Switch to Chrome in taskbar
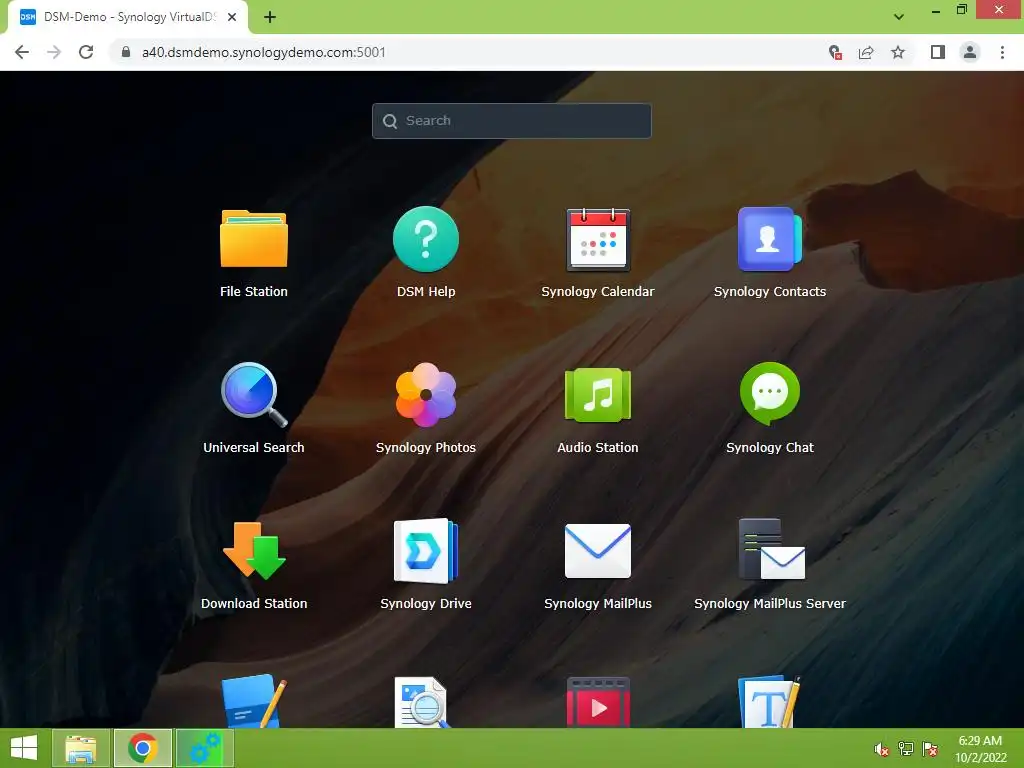This screenshot has width=1024, height=768. coord(142,748)
